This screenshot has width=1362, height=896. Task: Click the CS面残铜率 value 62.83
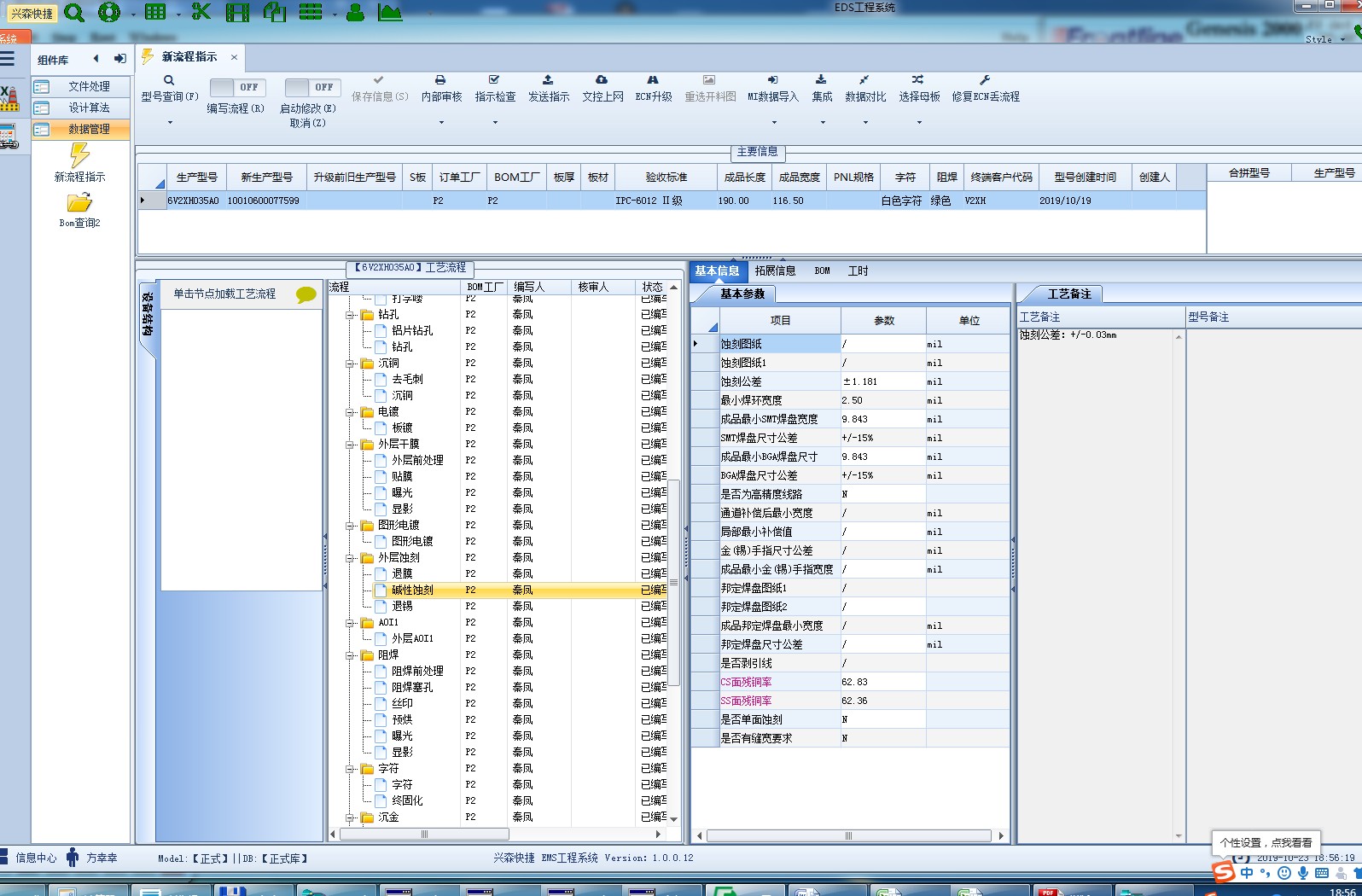point(882,682)
